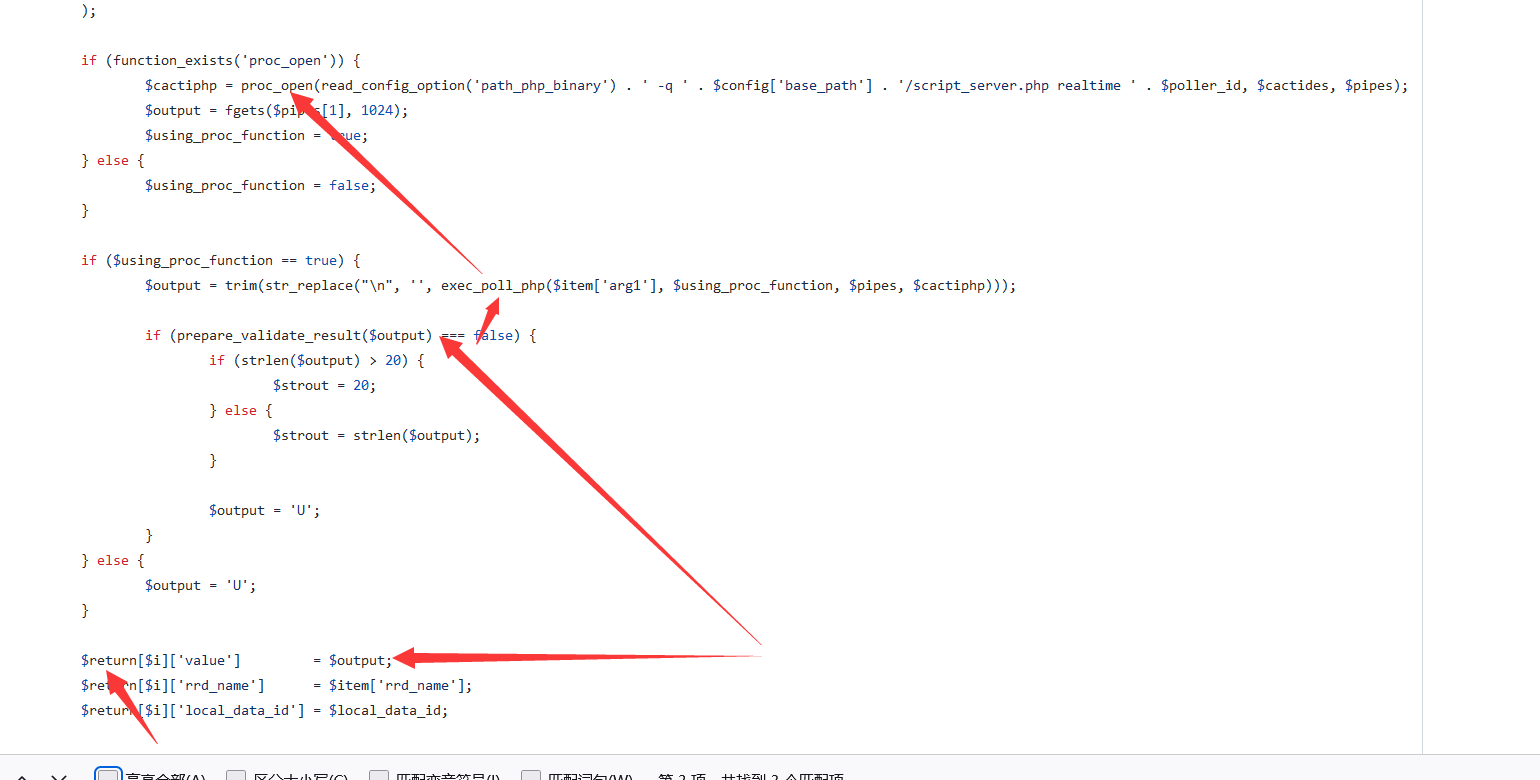
Task: Click the $strout = 20 assignment
Action: 324,385
